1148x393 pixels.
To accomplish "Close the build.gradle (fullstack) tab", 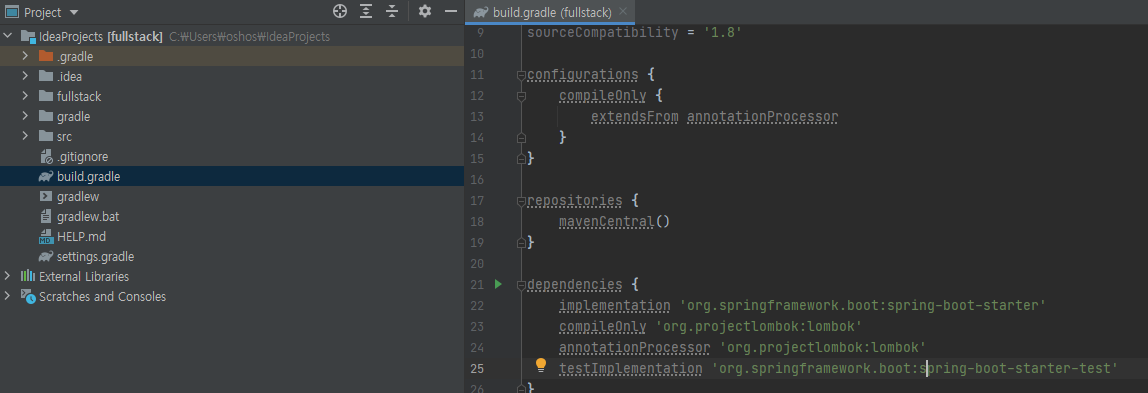I will pos(623,12).
